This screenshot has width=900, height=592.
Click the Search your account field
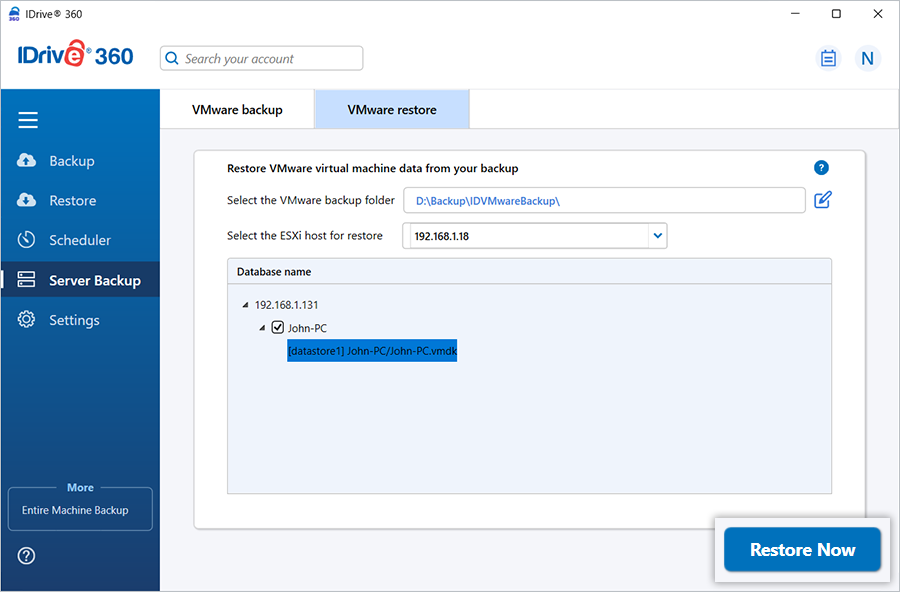click(x=262, y=59)
